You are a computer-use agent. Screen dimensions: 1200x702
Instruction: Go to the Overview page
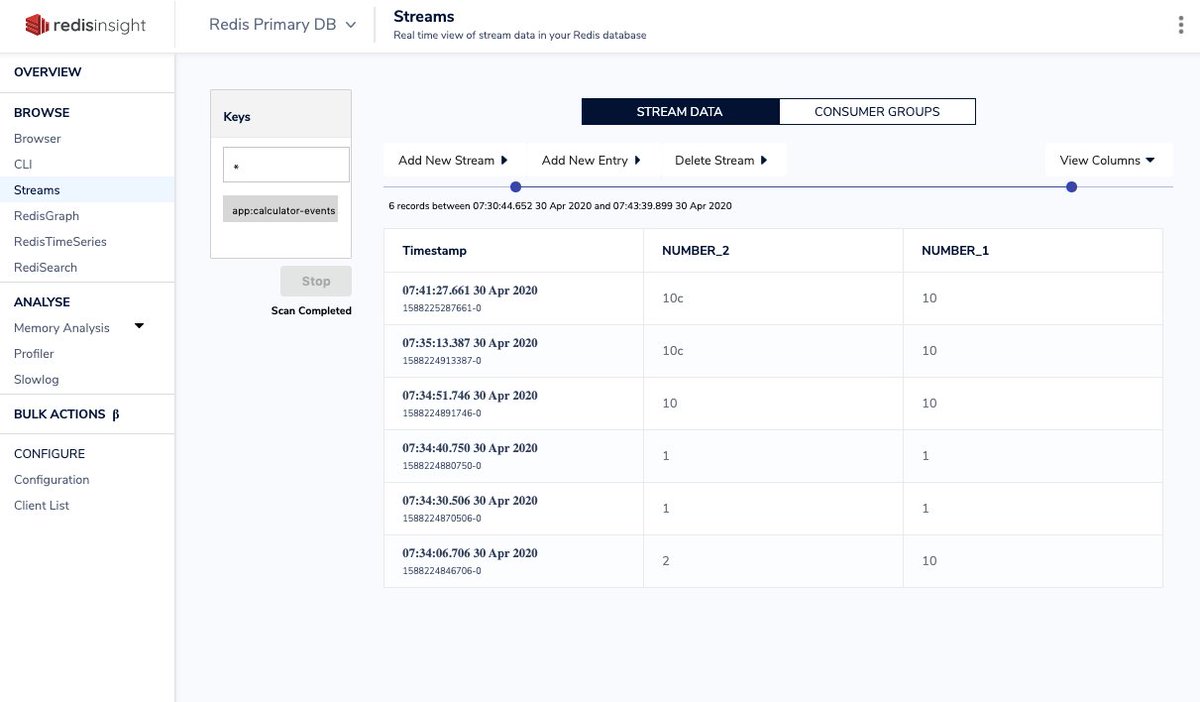[x=48, y=72]
